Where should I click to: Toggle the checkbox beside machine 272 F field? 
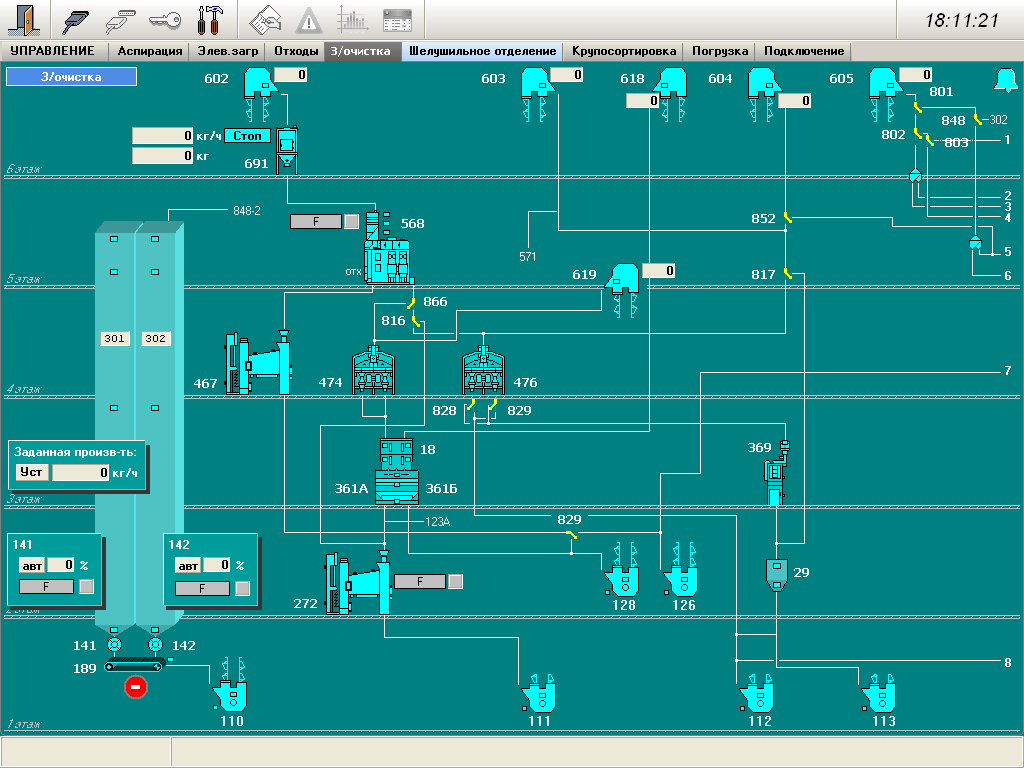(x=456, y=581)
